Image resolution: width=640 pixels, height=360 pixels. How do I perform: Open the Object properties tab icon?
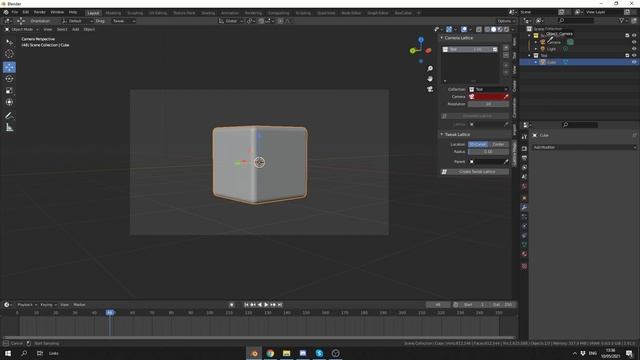click(x=524, y=198)
